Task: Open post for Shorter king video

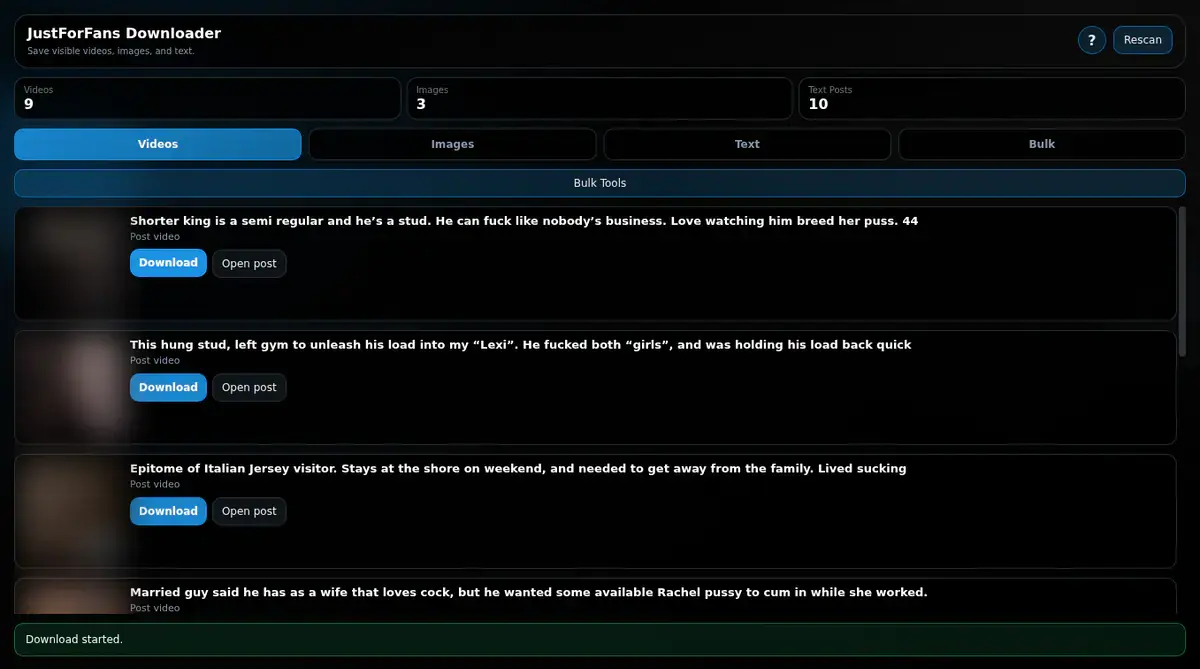Action: [x=249, y=264]
